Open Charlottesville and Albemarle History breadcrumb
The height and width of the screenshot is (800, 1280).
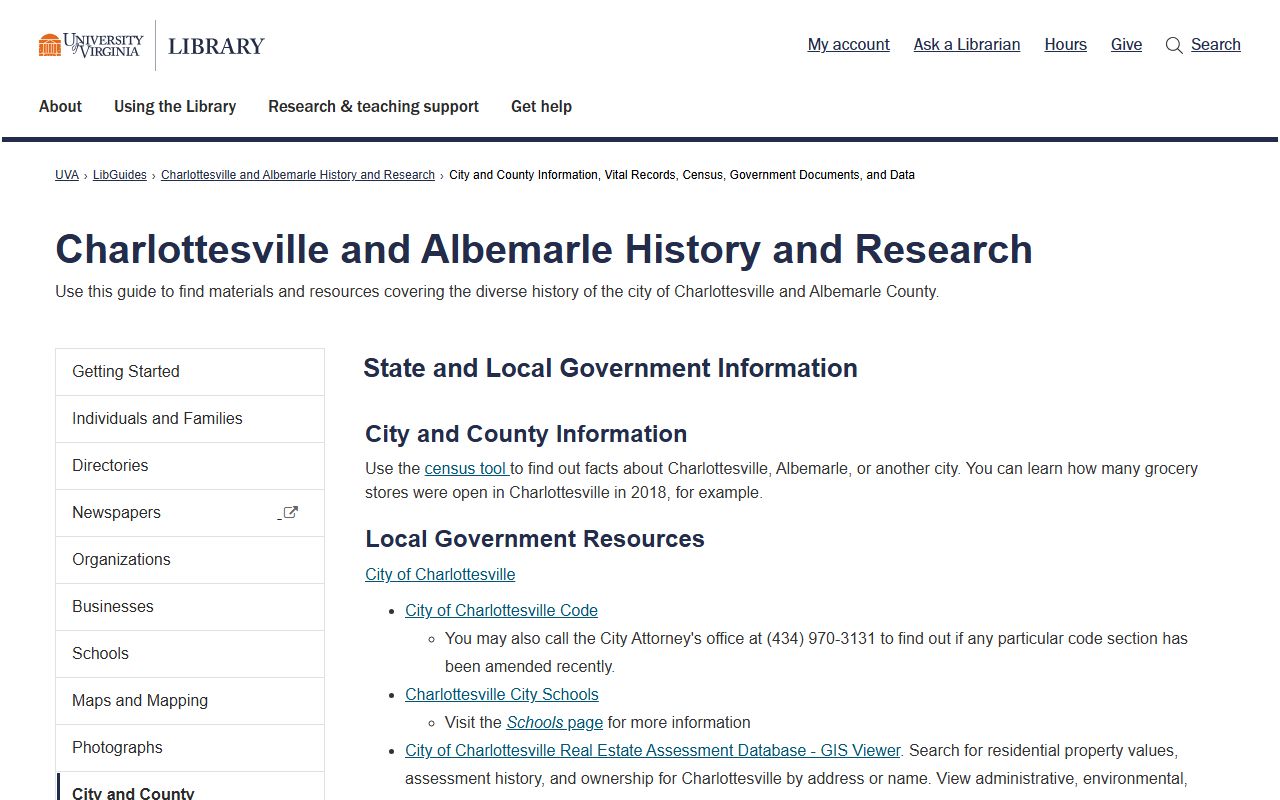(298, 175)
